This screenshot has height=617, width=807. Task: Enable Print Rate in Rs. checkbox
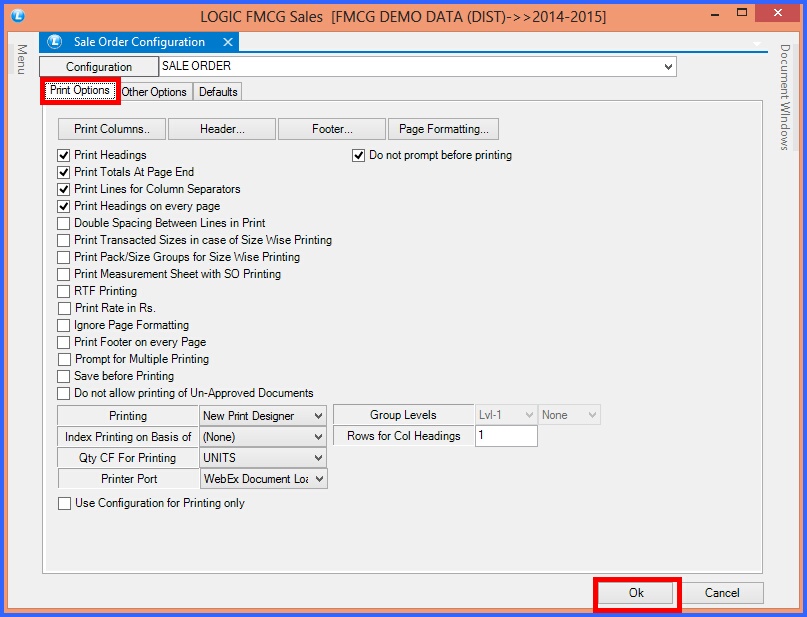pyautogui.click(x=64, y=308)
